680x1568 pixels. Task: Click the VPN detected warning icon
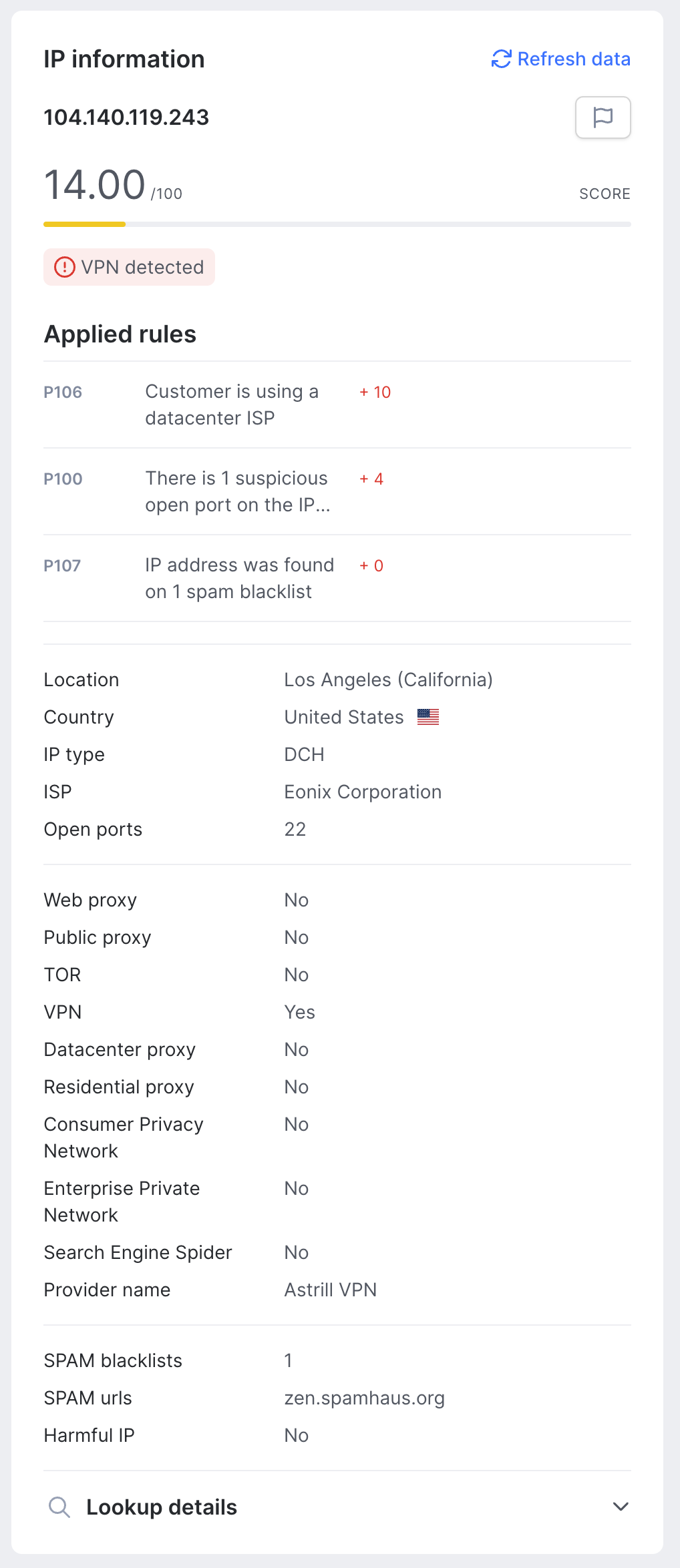pyautogui.click(x=64, y=268)
